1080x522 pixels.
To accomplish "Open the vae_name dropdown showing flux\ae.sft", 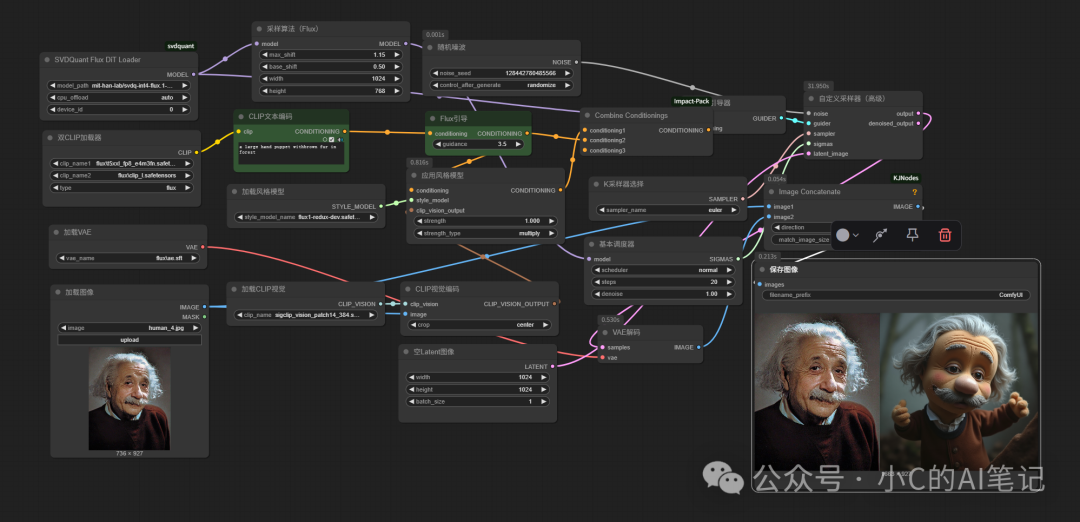I will click(128, 258).
